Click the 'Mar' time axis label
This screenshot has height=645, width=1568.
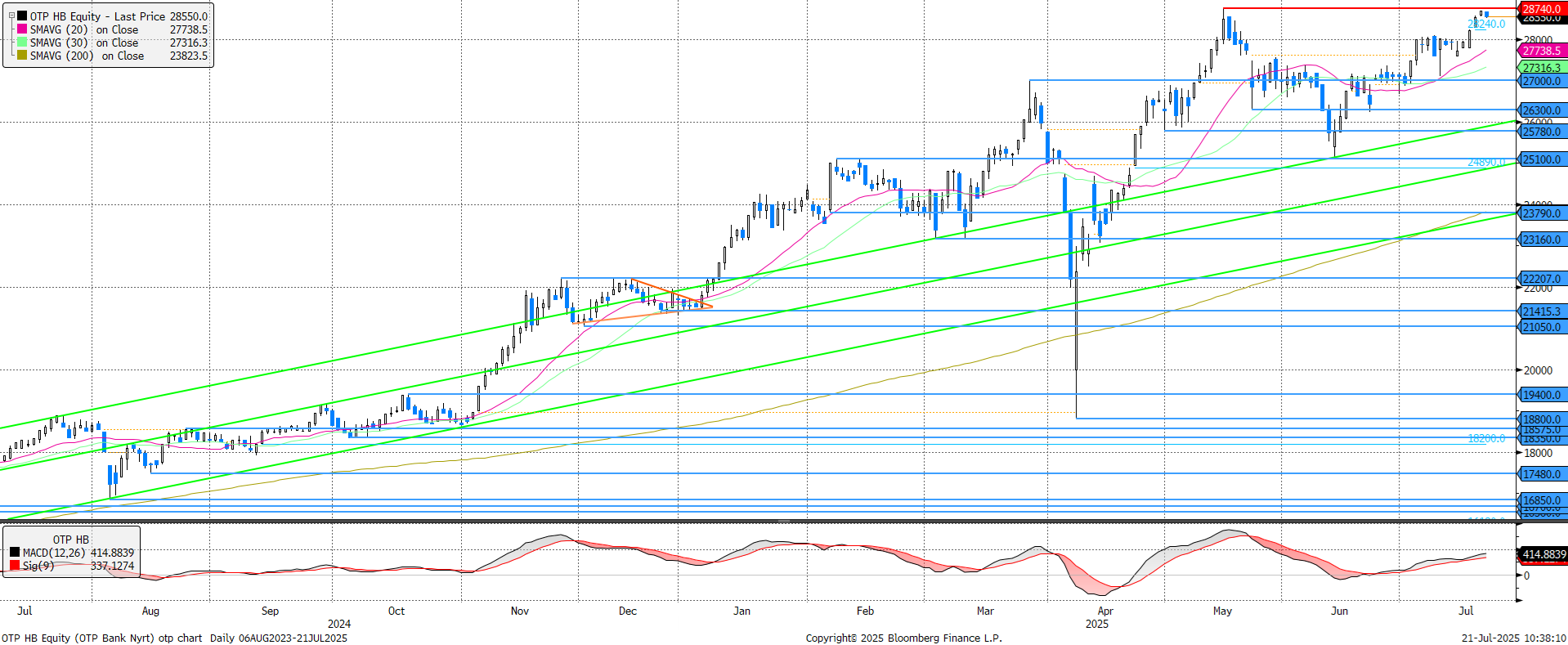point(985,611)
